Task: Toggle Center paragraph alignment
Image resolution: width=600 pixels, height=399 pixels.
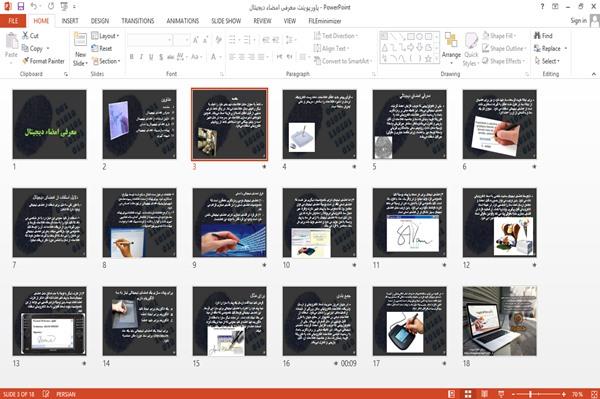Action: pyautogui.click(x=241, y=57)
